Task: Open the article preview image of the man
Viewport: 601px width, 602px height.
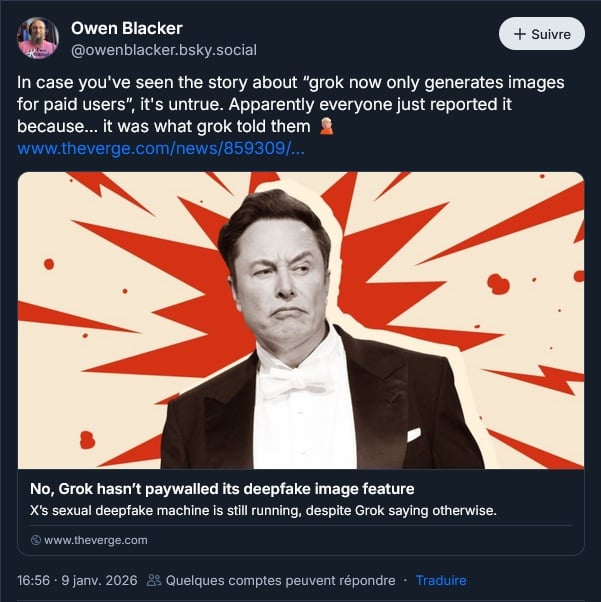Action: click(x=301, y=320)
